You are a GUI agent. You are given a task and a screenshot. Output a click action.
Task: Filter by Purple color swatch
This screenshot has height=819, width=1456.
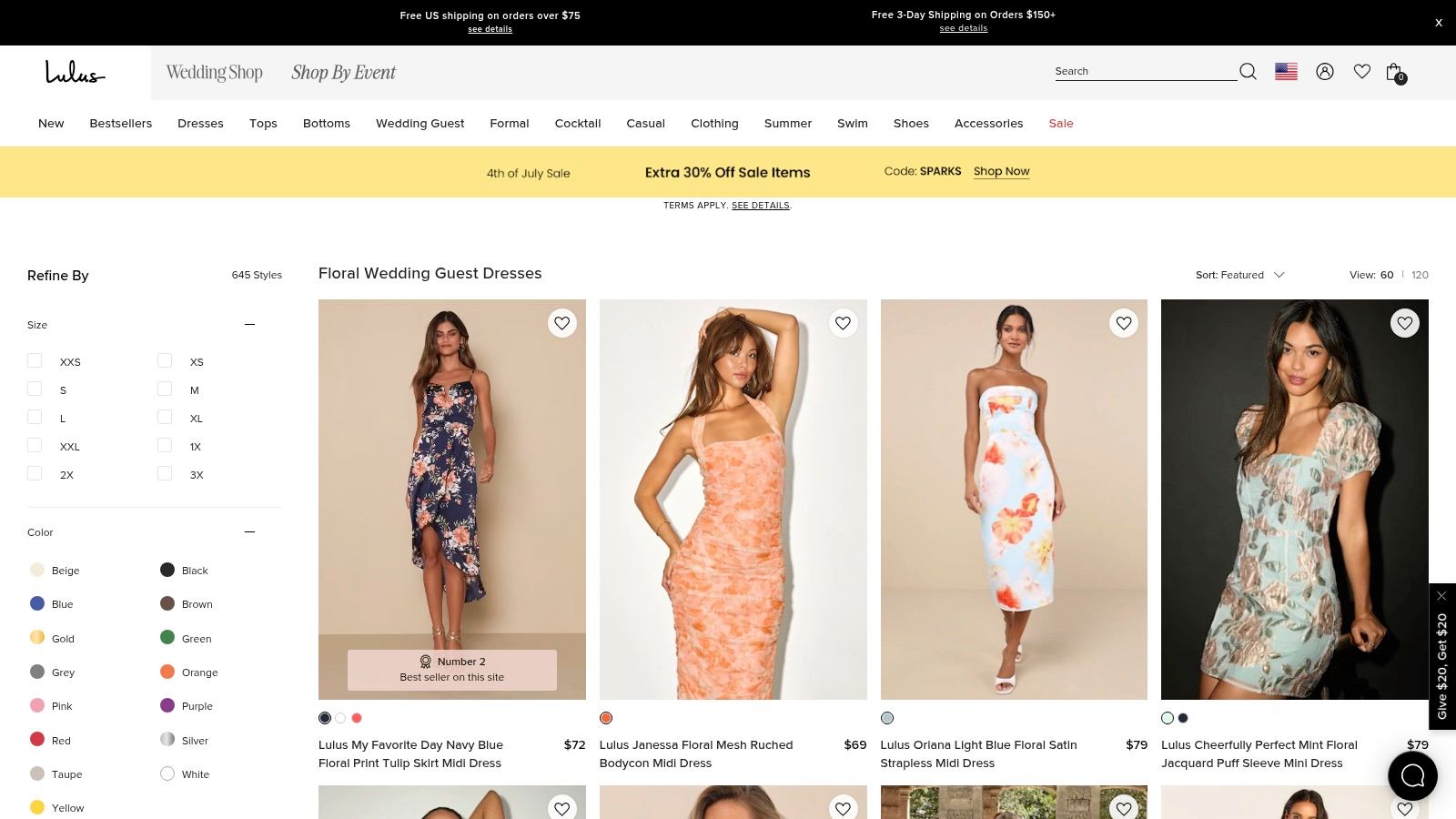coord(167,705)
